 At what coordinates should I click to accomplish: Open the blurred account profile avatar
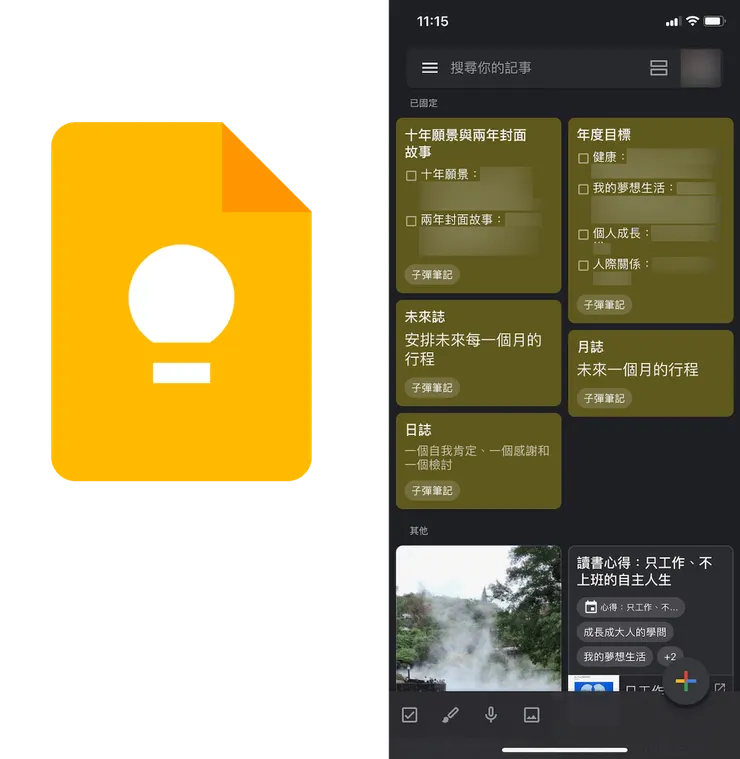[701, 68]
